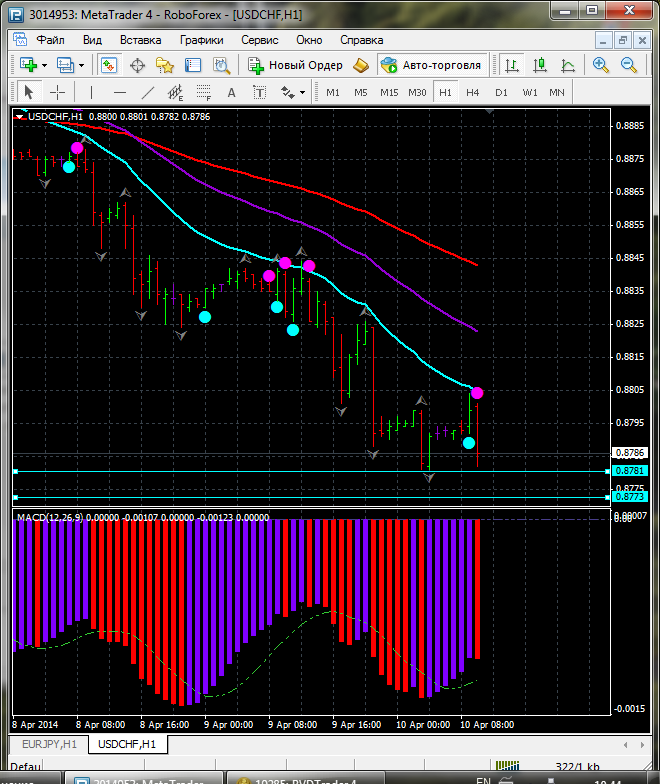Switch timeframe to M15
The width and height of the screenshot is (660, 784).
pos(389,92)
